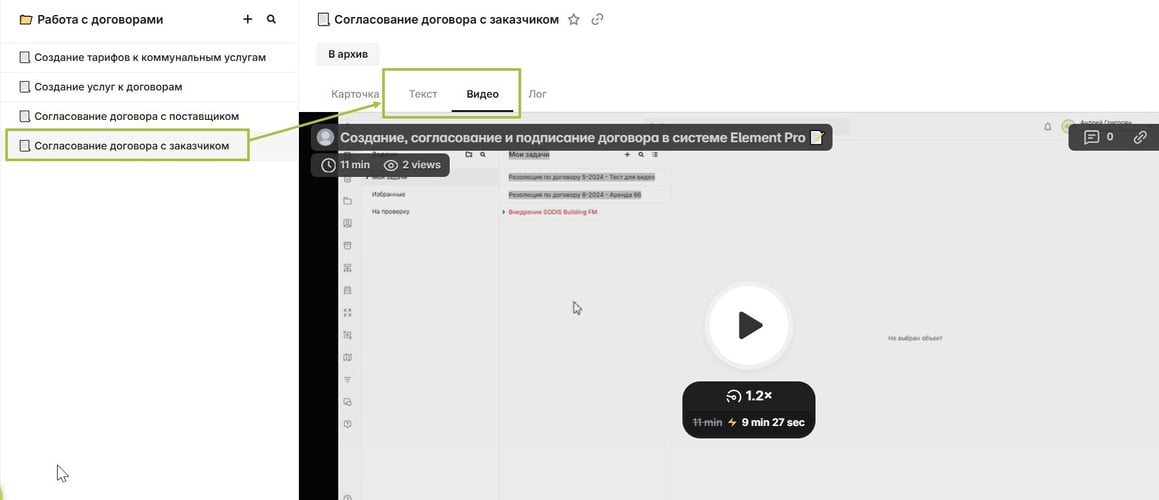Add new item in Работа с договорами panel
1159x500 pixels.
tap(248, 19)
